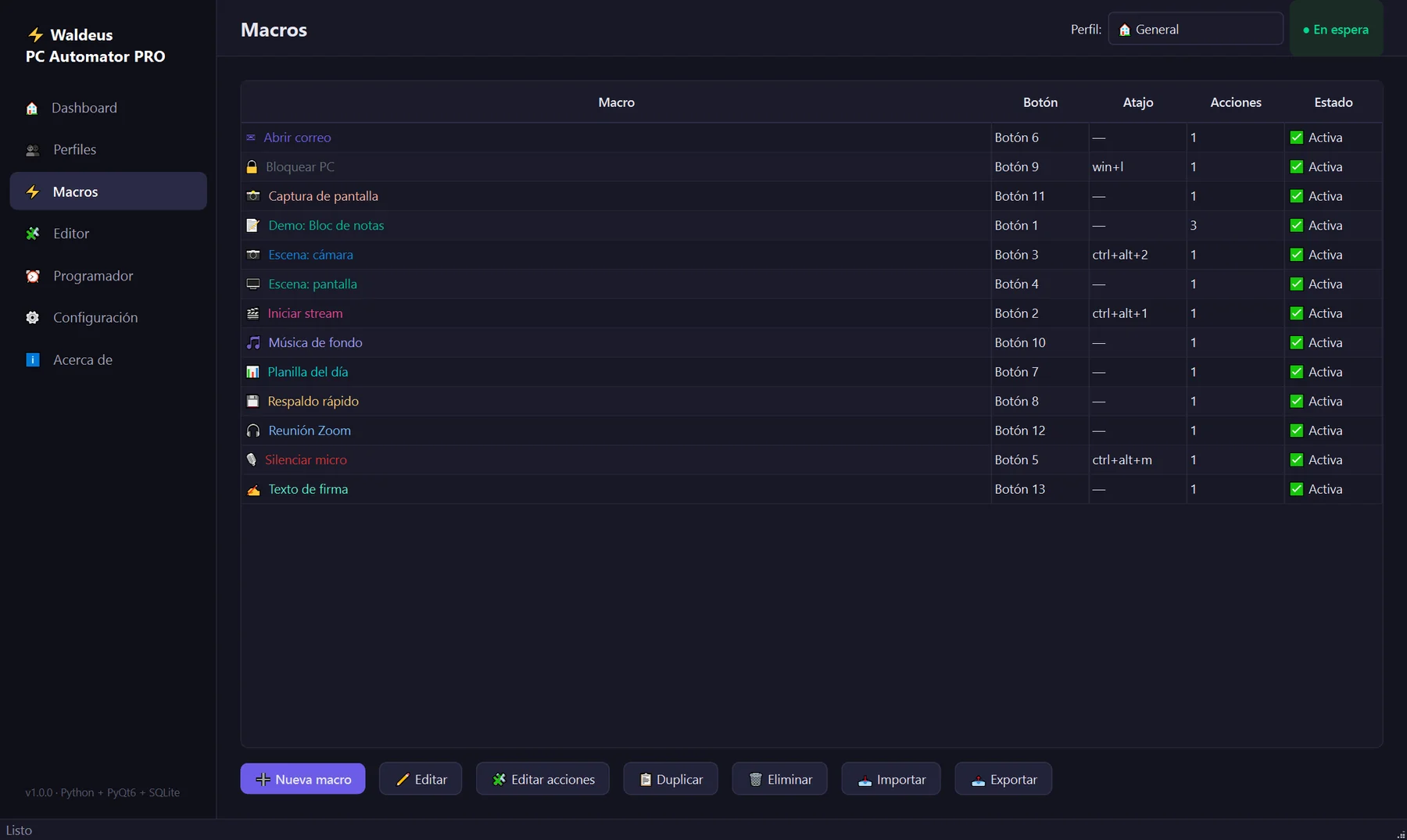Select the Botón 13 cell
Image resolution: width=1407 pixels, height=840 pixels.
pyautogui.click(x=1040, y=489)
